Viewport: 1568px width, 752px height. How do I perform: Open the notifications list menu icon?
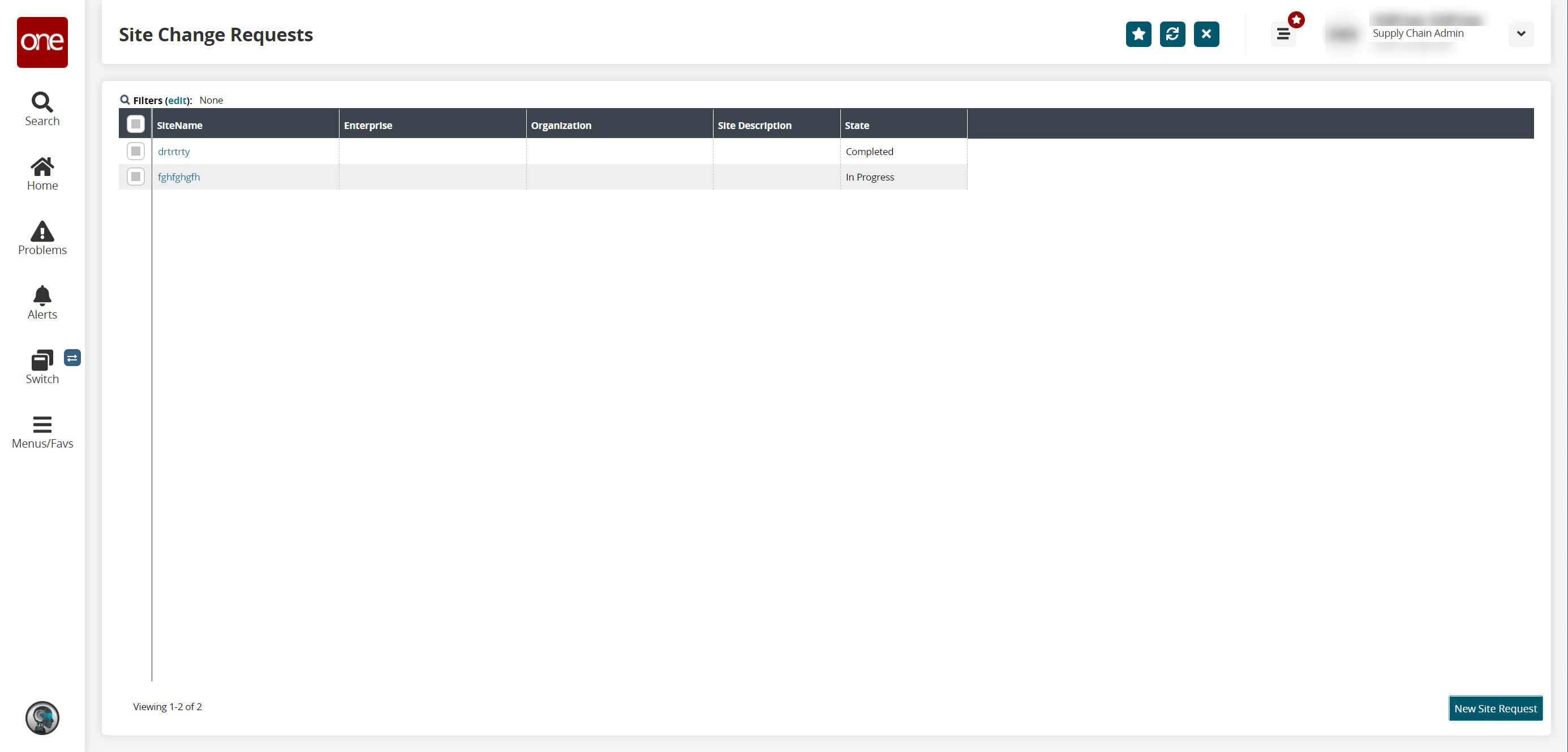1283,34
